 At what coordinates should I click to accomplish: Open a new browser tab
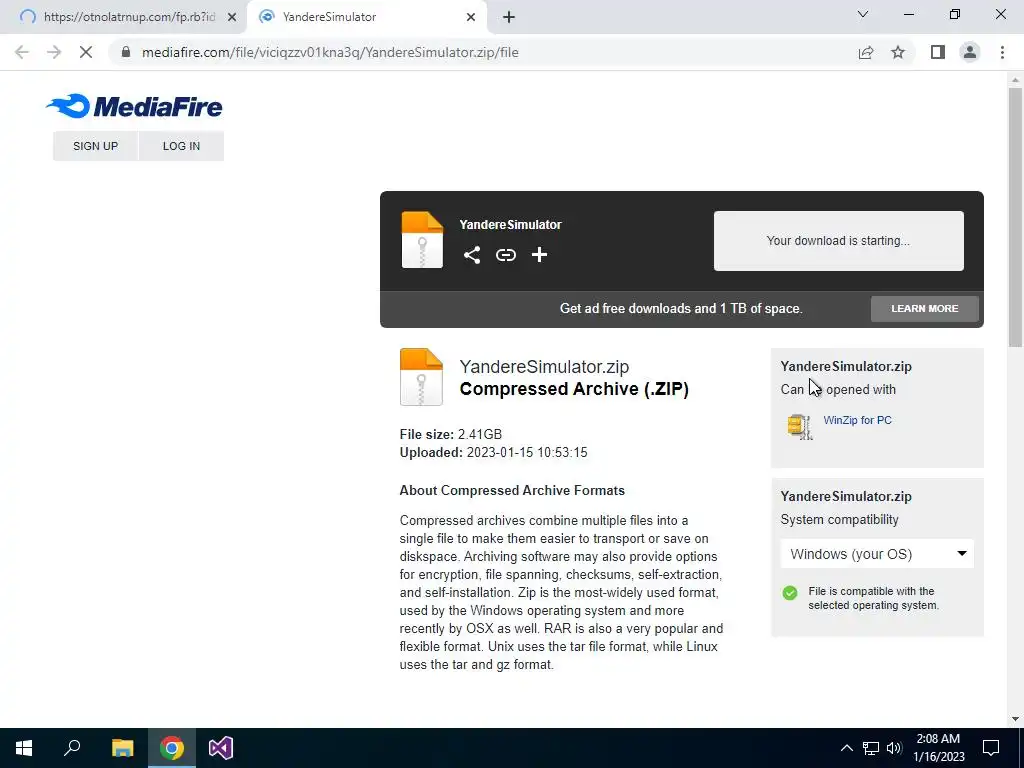[509, 17]
